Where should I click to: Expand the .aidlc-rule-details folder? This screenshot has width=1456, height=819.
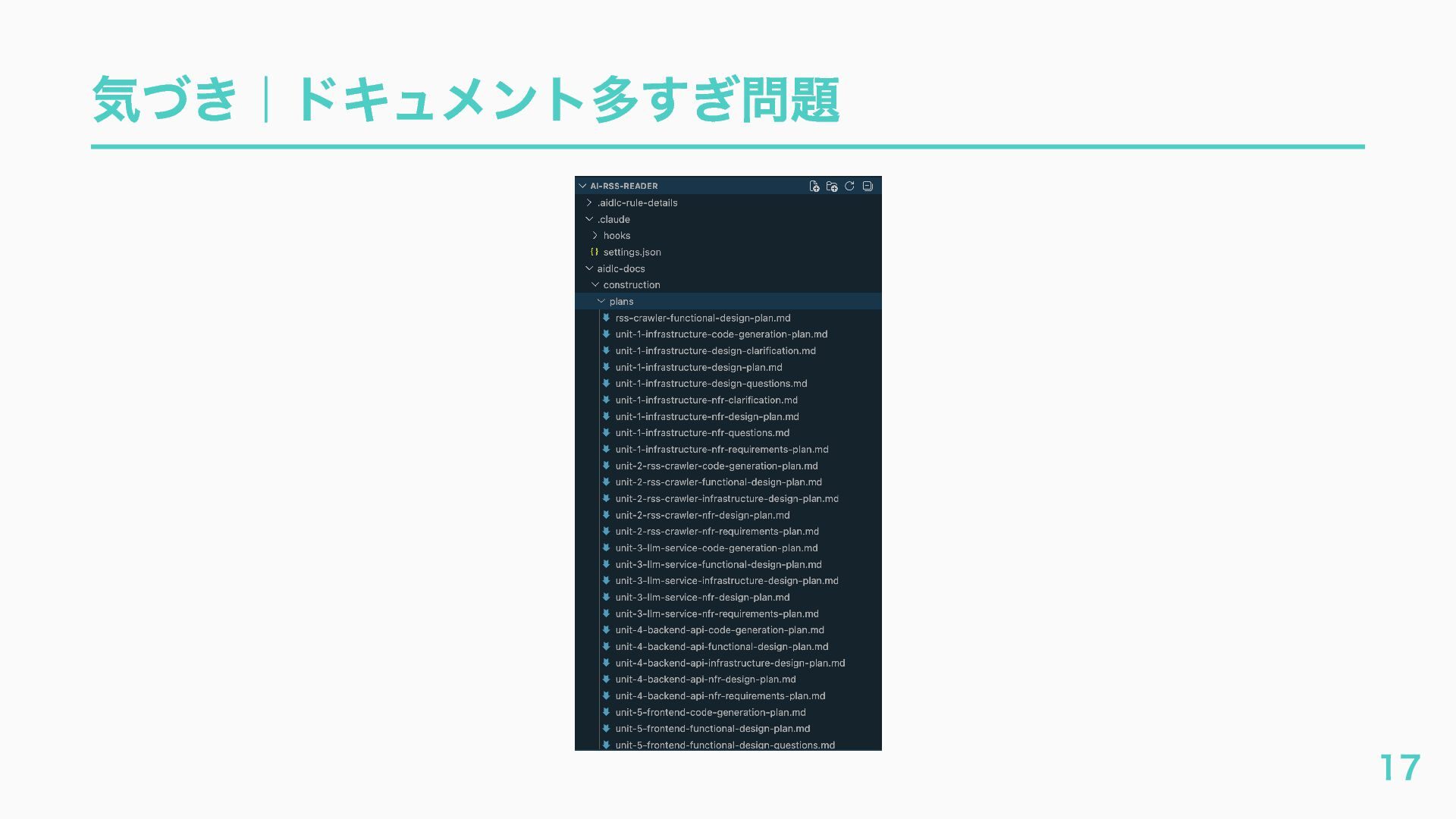(x=589, y=202)
